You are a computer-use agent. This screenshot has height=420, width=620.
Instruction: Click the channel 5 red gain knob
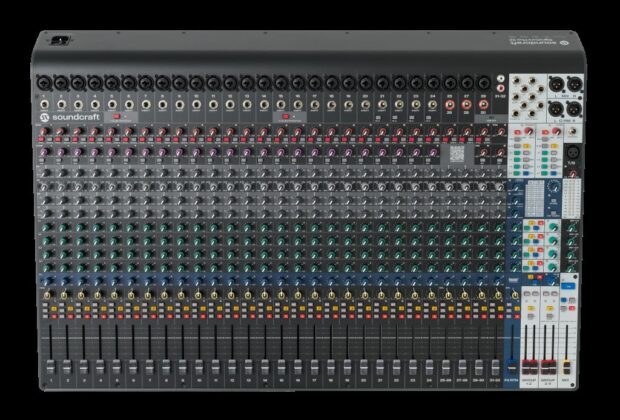111,131
